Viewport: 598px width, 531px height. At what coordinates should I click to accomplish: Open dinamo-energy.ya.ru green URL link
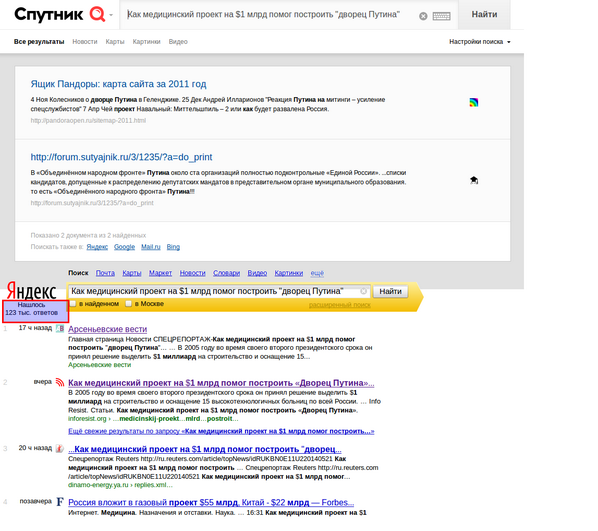120,485
